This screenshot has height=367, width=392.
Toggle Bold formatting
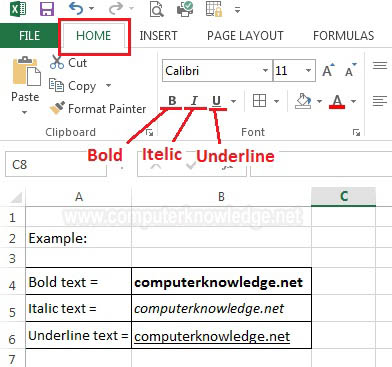click(172, 101)
